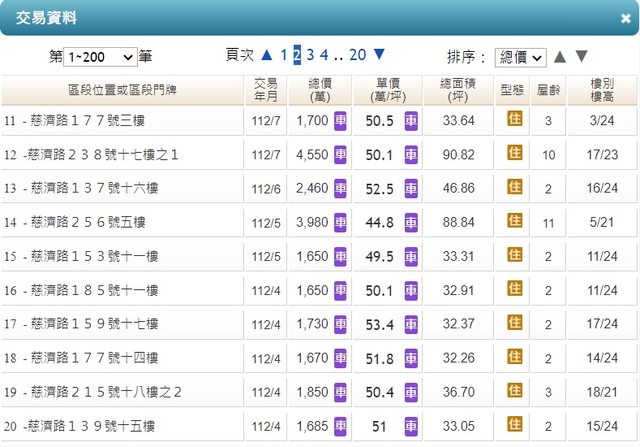Click residential type icon in row 13

515,186
